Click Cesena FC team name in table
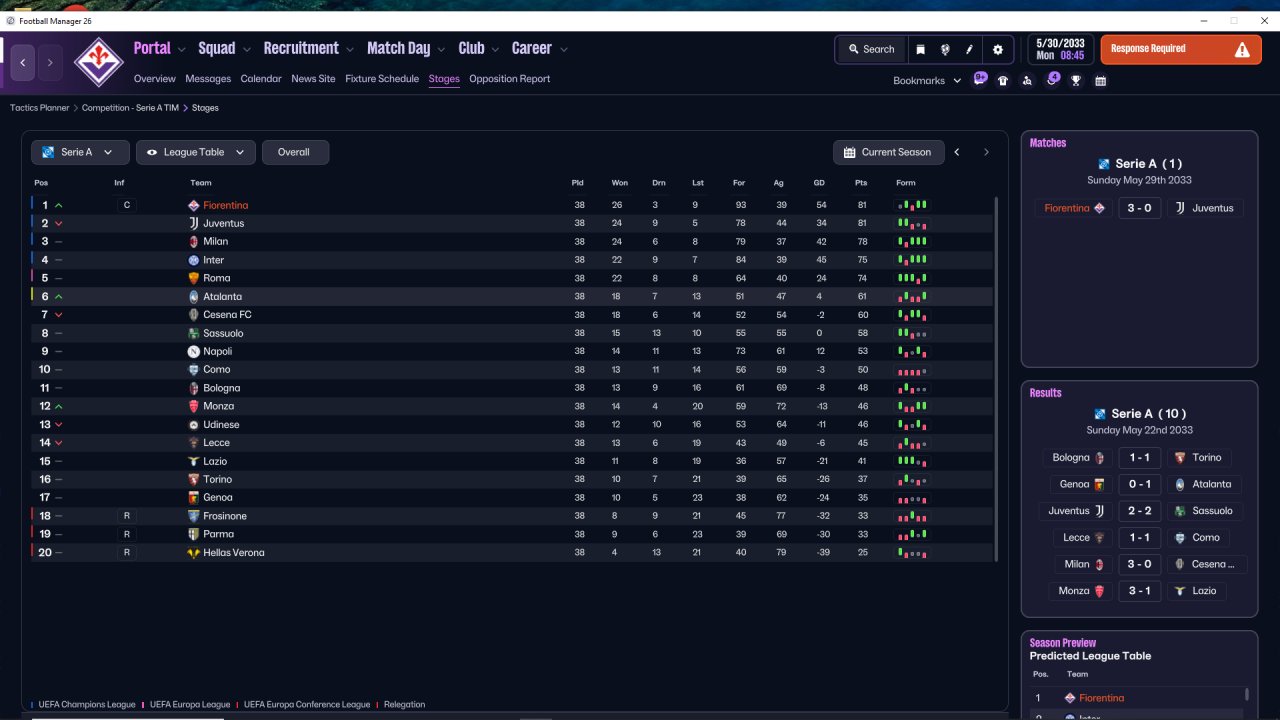 [227, 315]
